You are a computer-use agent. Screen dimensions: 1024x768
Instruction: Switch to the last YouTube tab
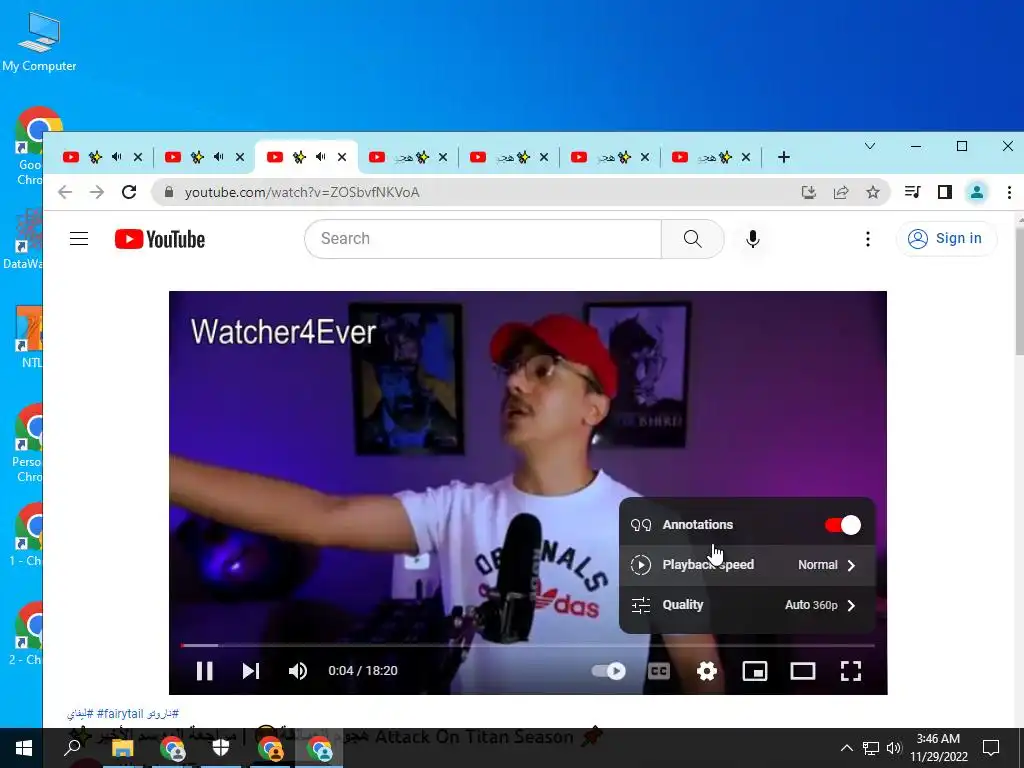pos(711,157)
